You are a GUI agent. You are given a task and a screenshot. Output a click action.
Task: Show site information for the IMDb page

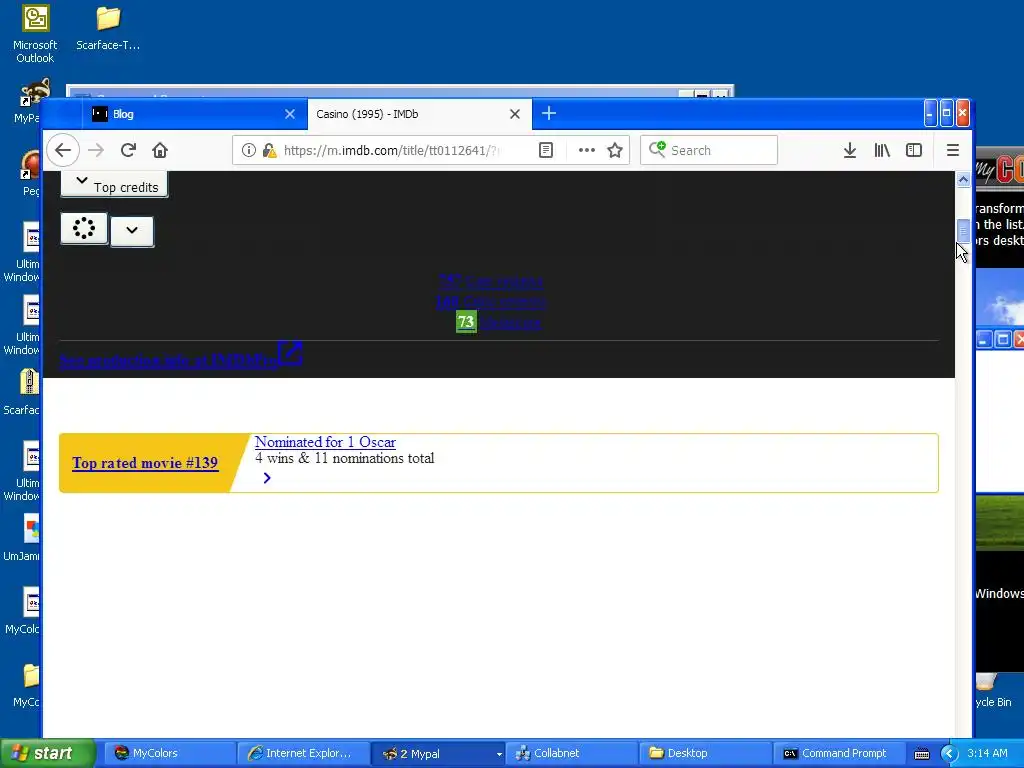click(x=249, y=150)
